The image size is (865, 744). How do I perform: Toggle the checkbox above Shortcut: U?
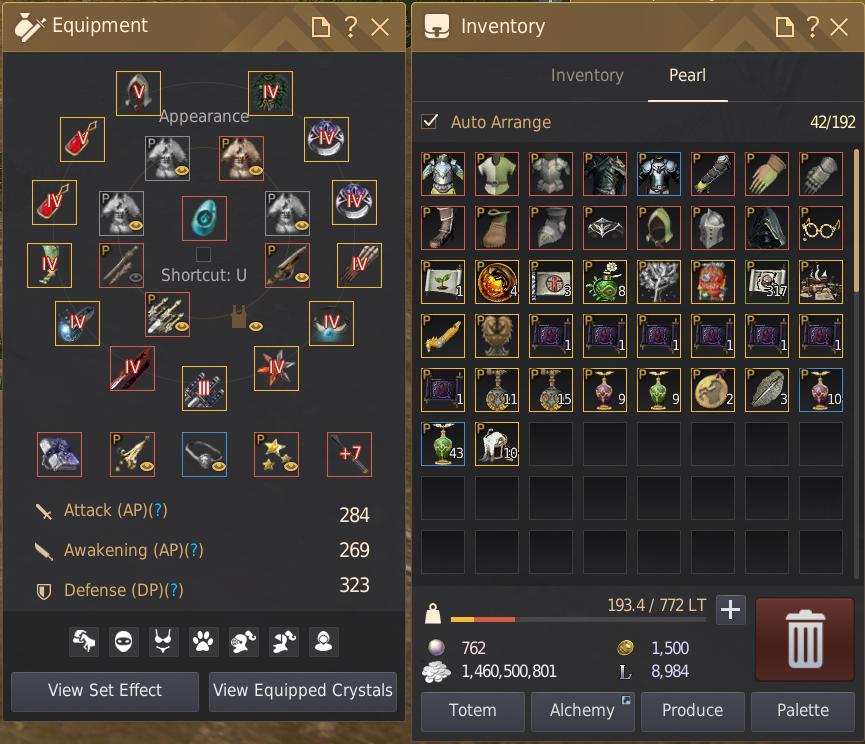click(x=204, y=254)
